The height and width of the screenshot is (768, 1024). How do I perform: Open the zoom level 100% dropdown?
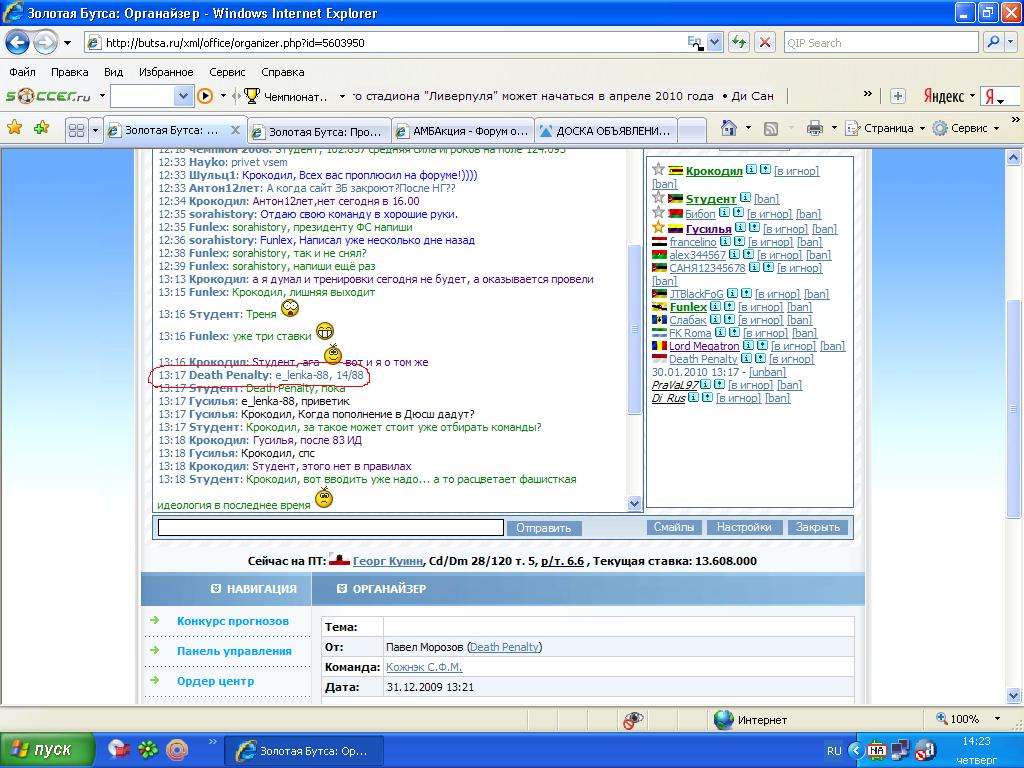tap(995, 719)
